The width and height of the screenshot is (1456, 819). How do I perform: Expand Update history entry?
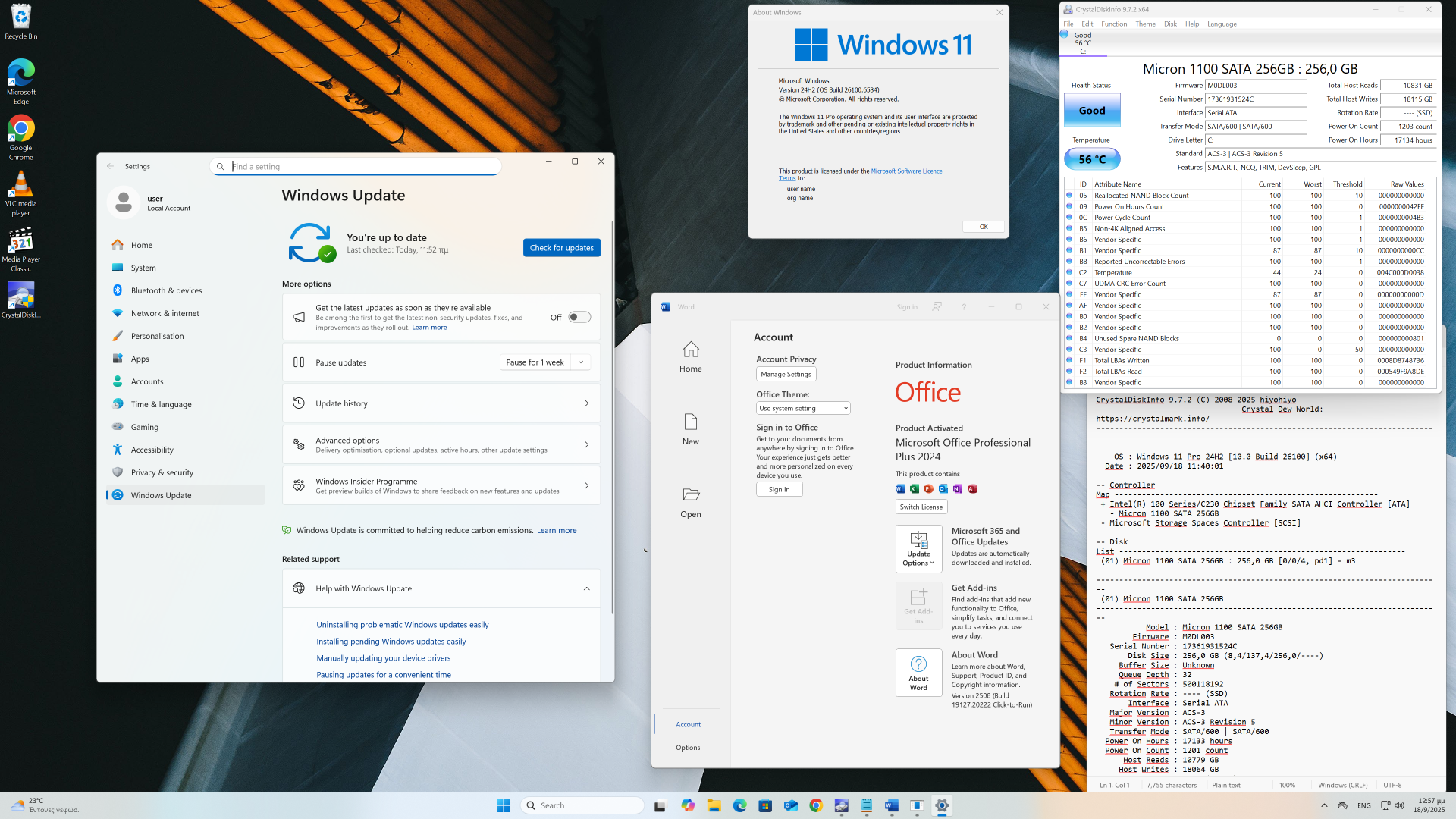click(441, 403)
